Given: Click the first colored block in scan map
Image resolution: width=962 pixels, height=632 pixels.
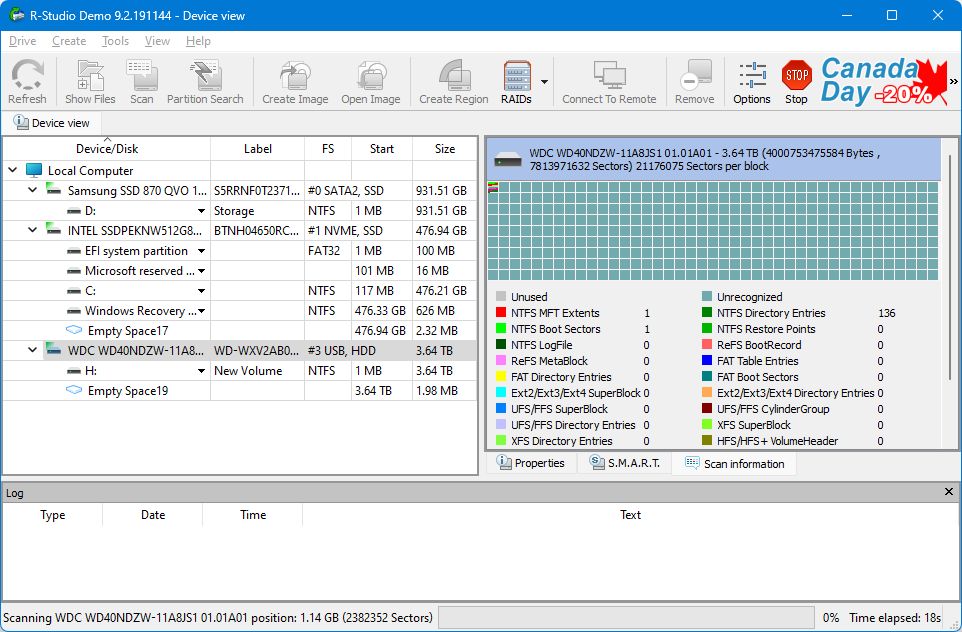Looking at the screenshot, I should tap(493, 187).
